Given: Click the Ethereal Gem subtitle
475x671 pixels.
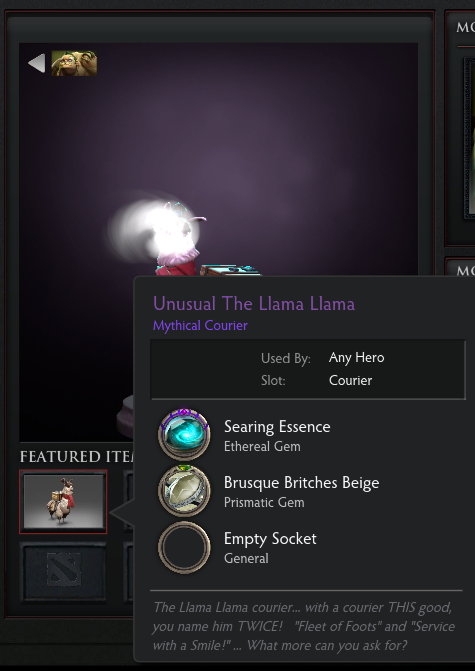Looking at the screenshot, I should click(x=262, y=446).
